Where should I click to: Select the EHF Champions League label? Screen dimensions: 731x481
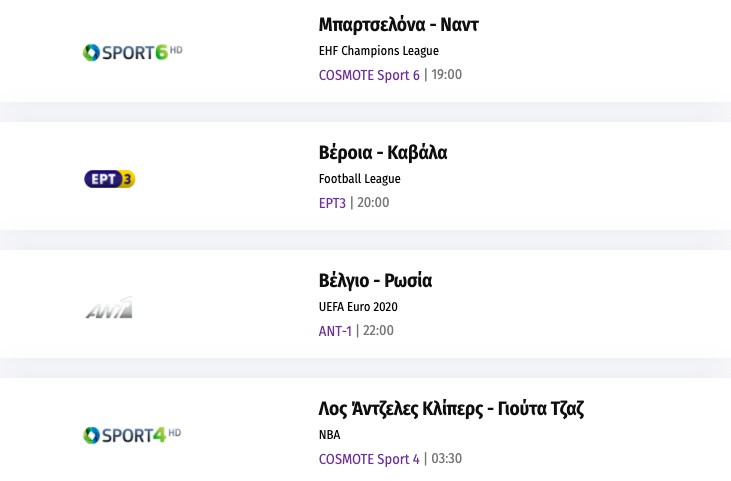(x=378, y=51)
